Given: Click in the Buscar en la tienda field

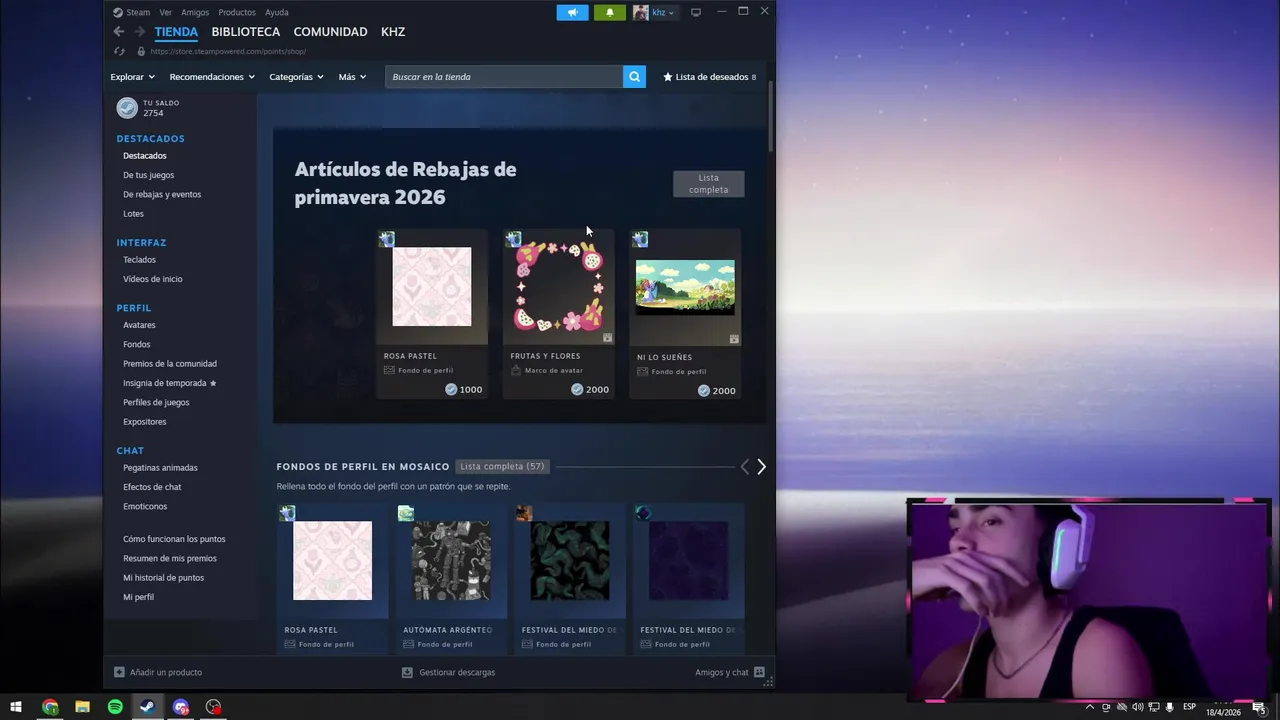Looking at the screenshot, I should [x=504, y=77].
